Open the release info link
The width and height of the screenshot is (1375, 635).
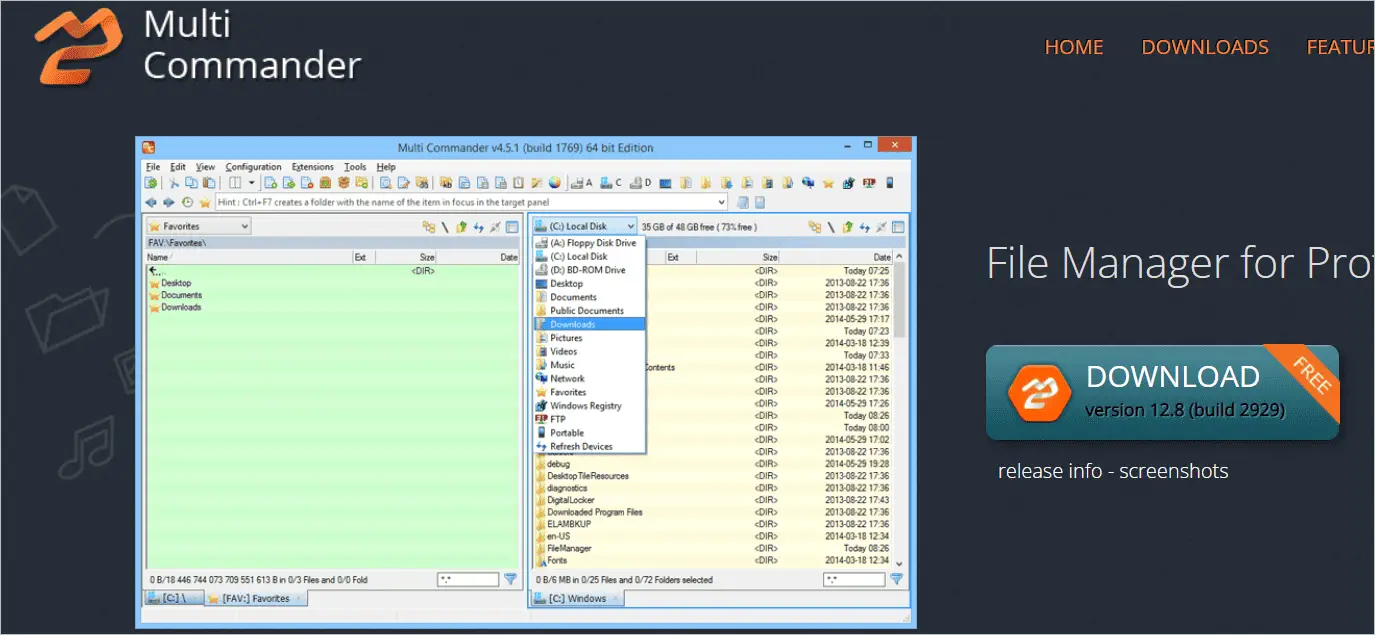pyautogui.click(x=1050, y=471)
